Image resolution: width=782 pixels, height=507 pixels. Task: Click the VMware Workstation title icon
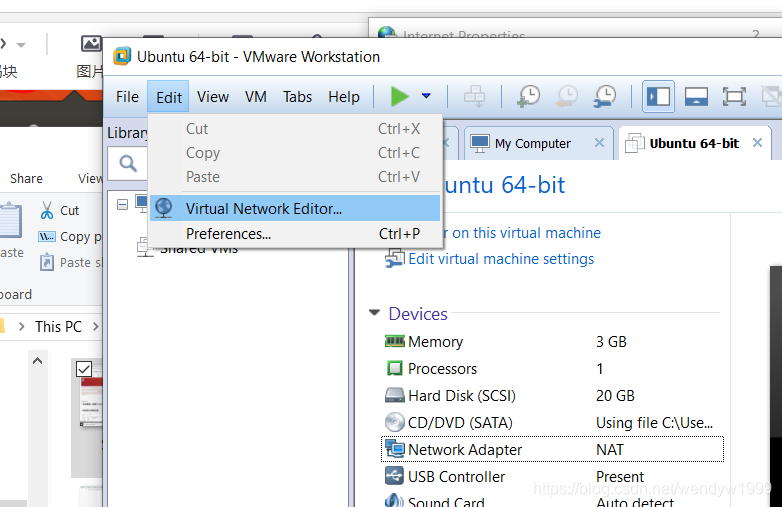pos(122,56)
